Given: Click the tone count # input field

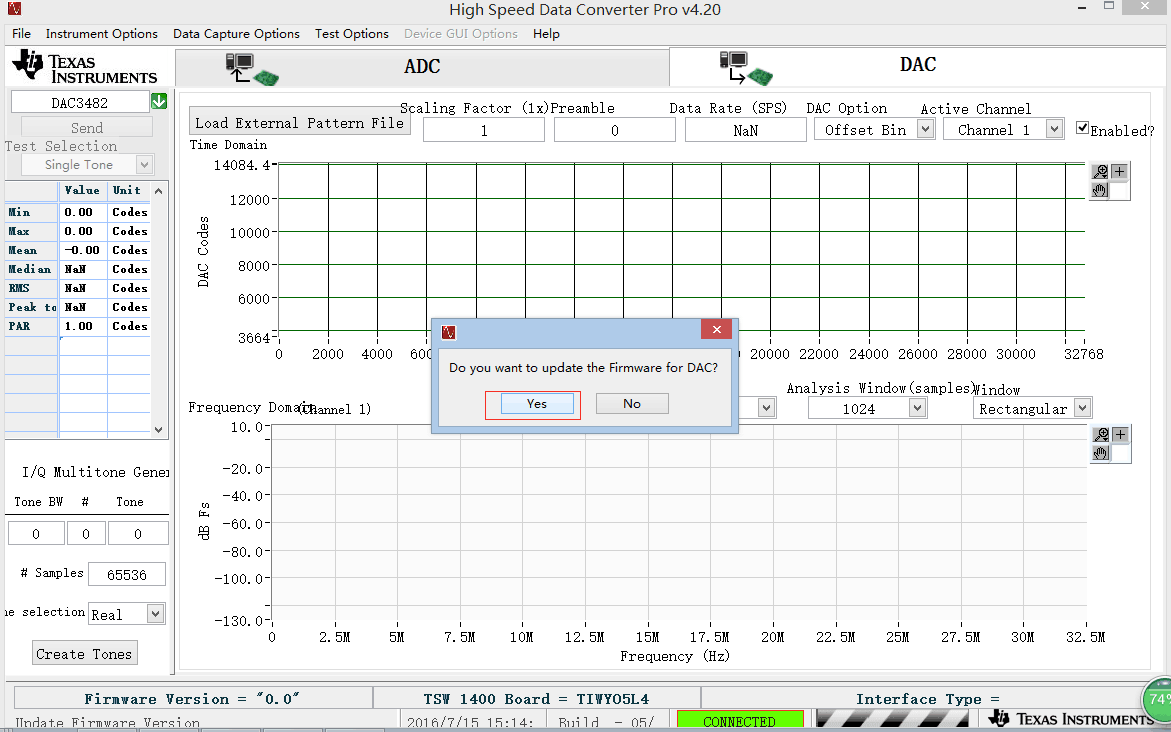Looking at the screenshot, I should [86, 534].
